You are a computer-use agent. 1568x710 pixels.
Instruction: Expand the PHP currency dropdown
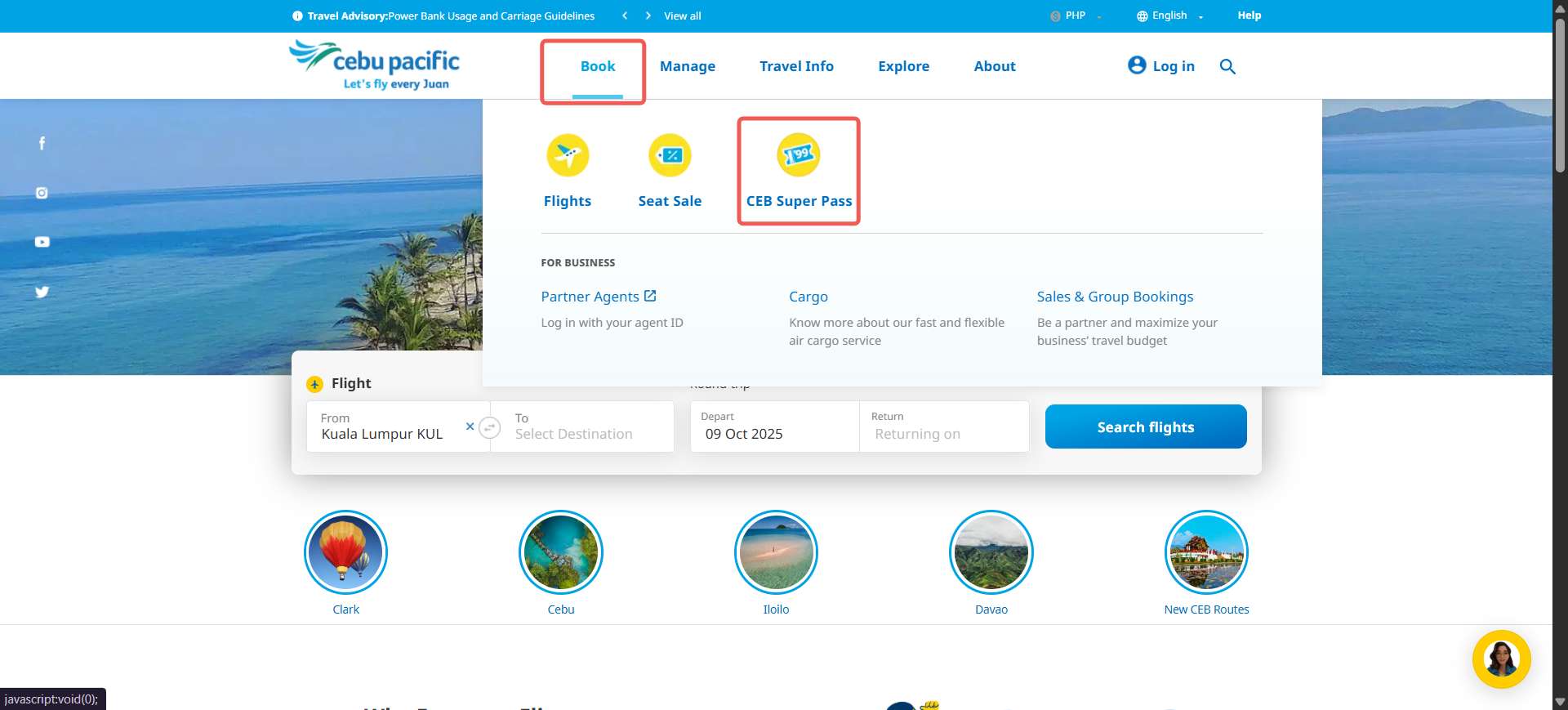pyautogui.click(x=1076, y=16)
